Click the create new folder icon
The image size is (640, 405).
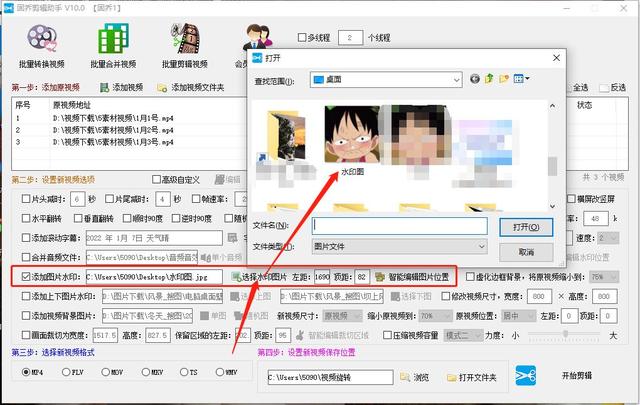click(x=504, y=79)
